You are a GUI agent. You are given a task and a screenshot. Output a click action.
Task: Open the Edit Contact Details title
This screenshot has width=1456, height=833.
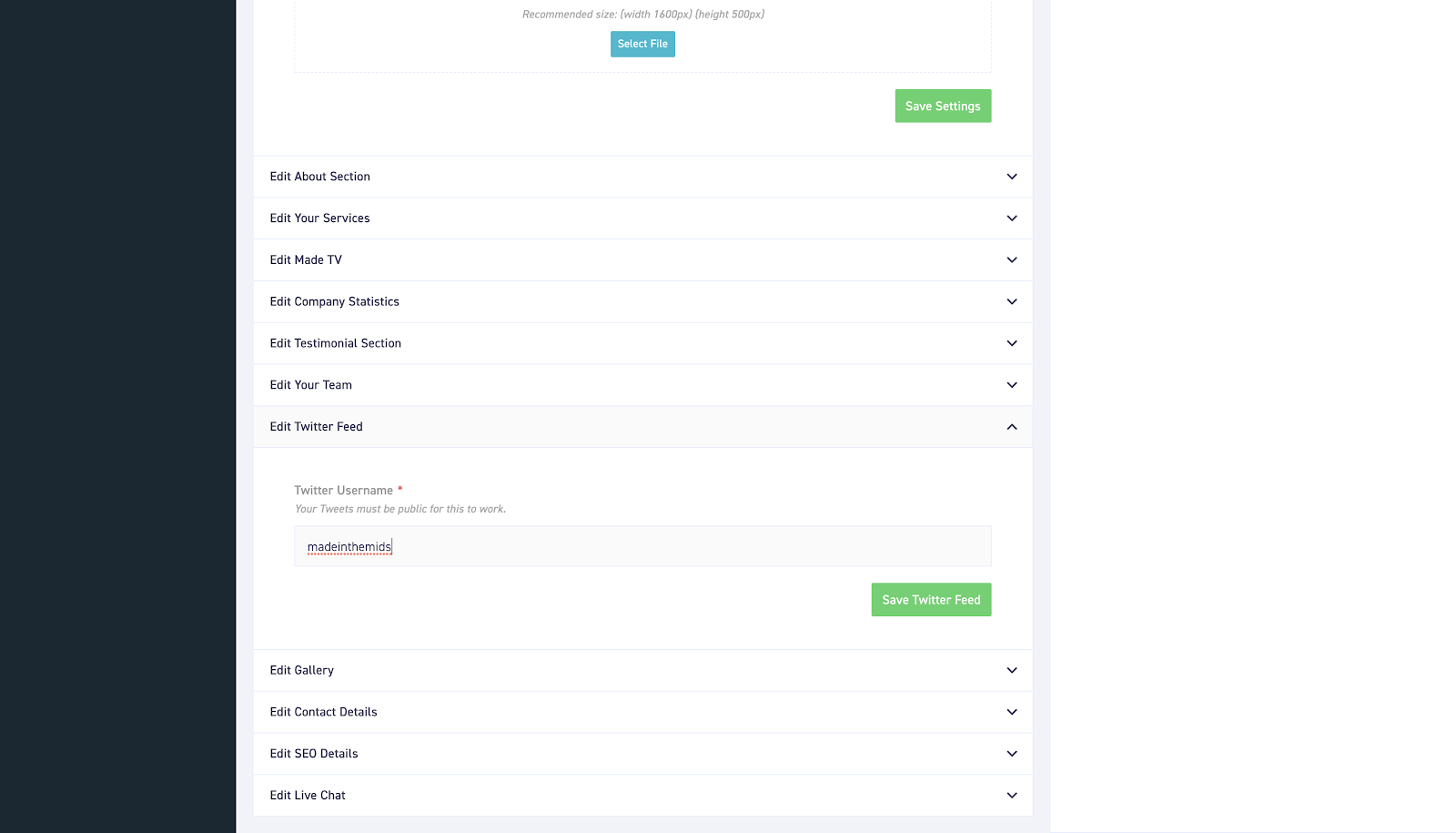coord(324,712)
